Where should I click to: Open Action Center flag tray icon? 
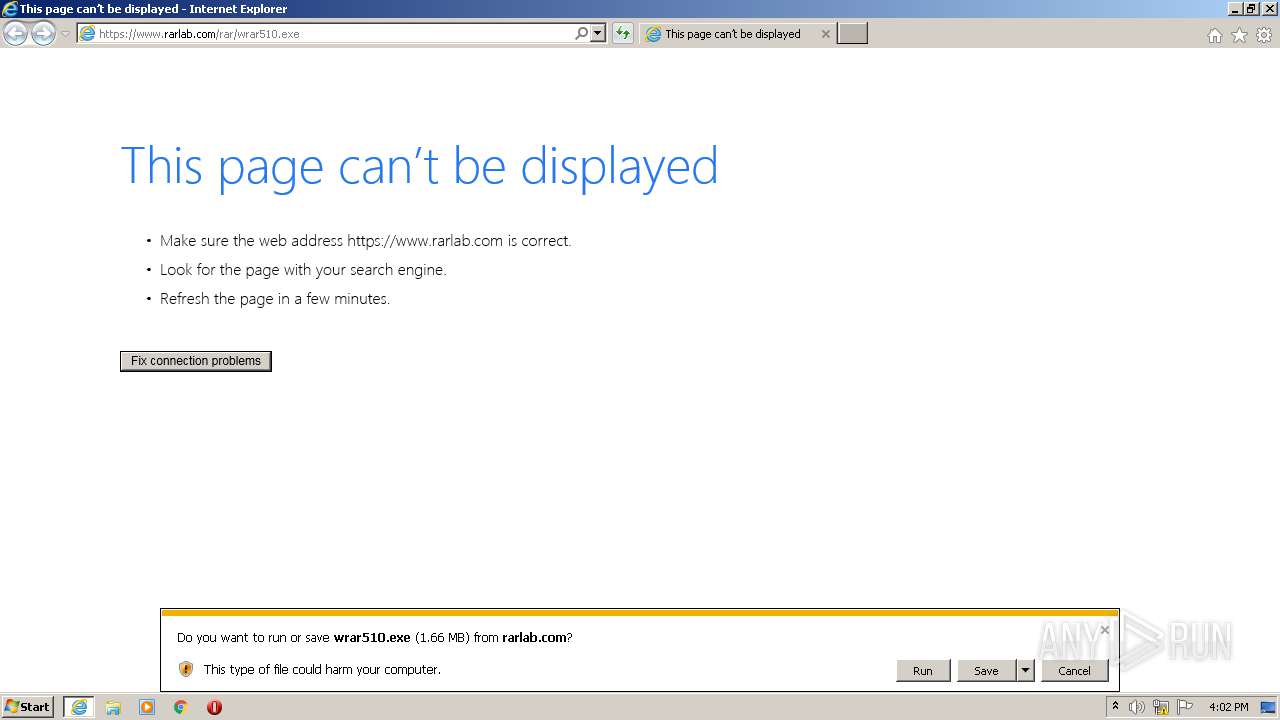[1185, 707]
